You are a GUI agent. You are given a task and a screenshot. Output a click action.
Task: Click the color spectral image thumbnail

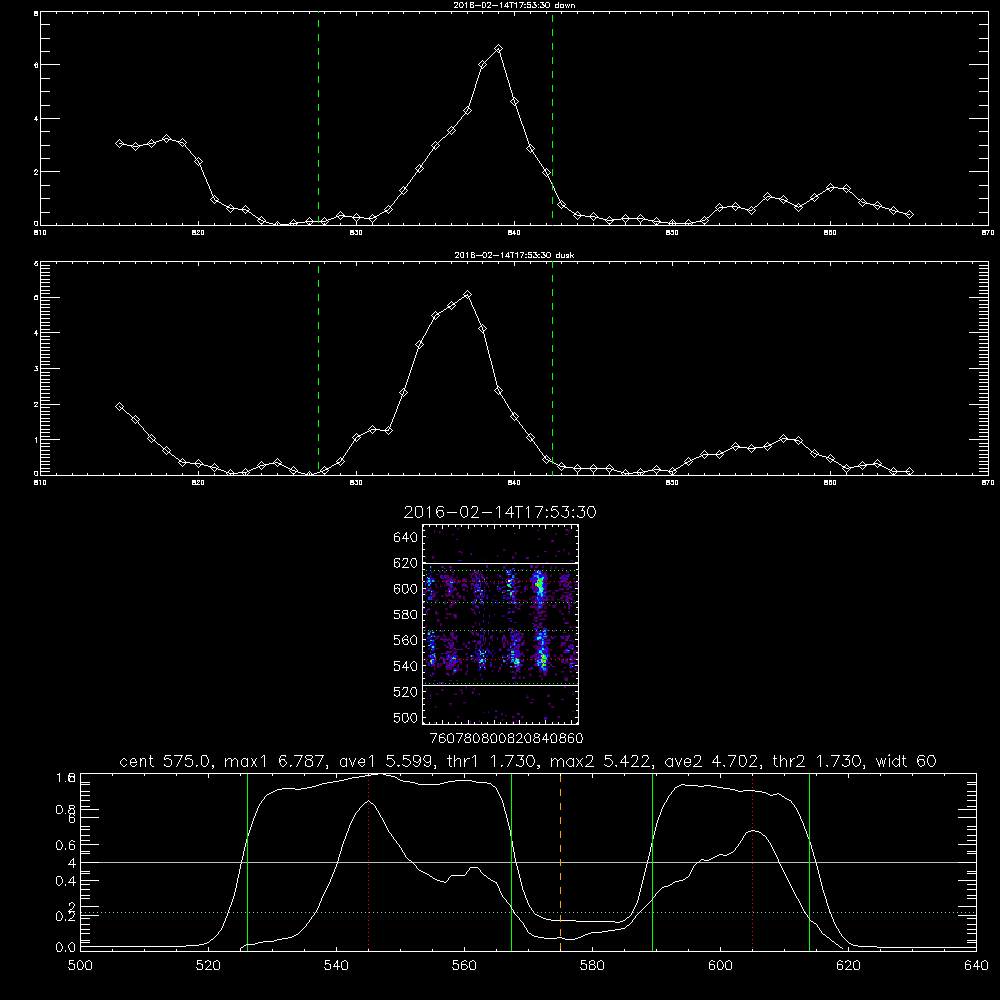tap(501, 624)
